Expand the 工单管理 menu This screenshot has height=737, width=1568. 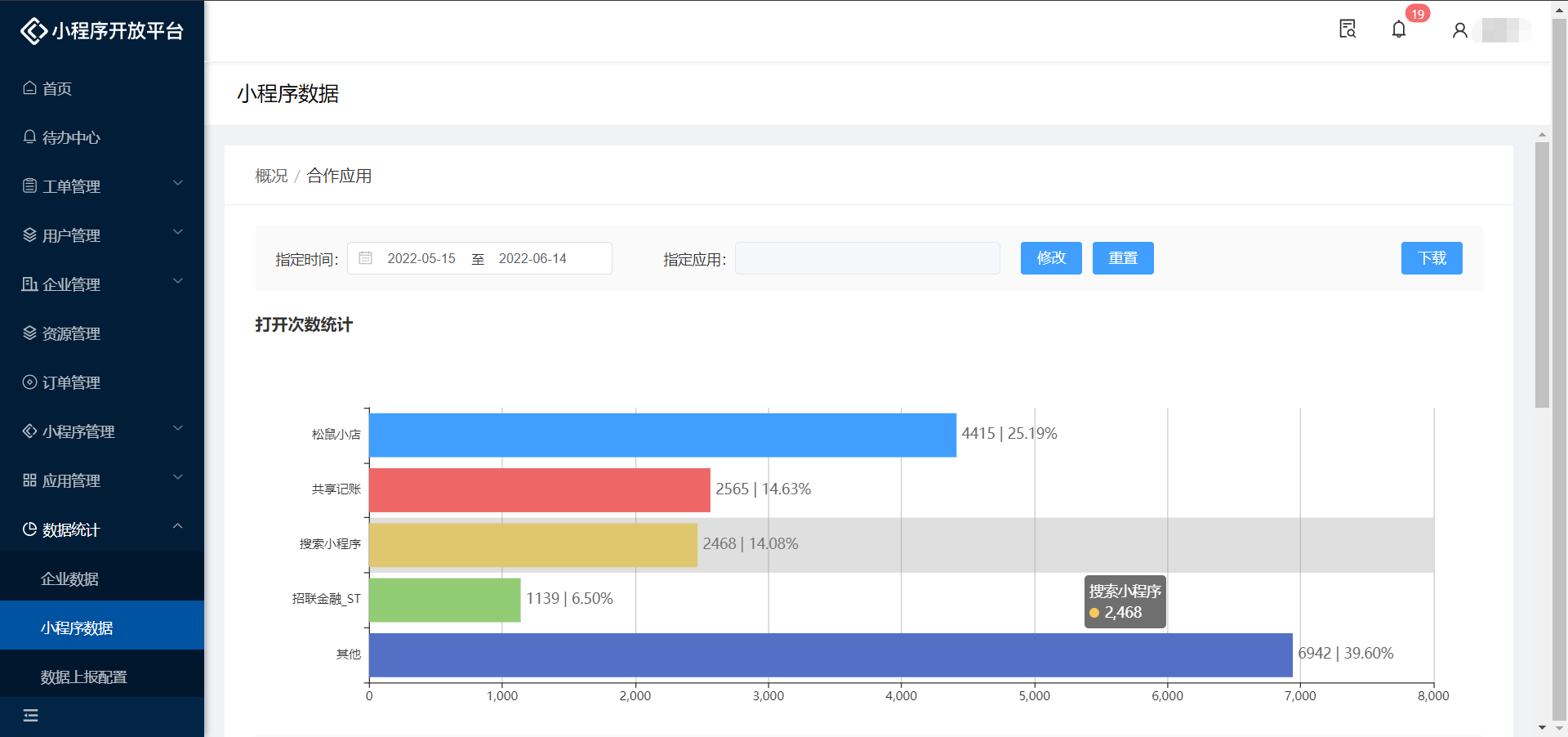102,186
